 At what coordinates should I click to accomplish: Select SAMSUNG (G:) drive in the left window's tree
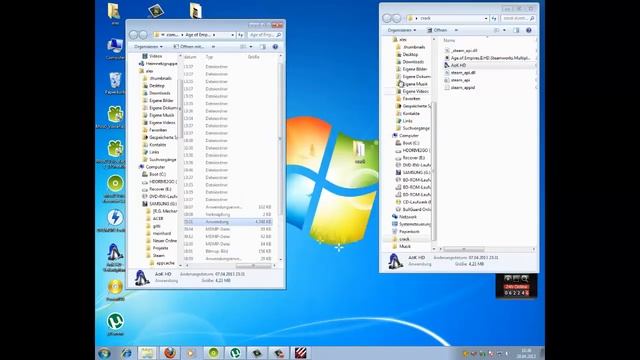tap(162, 204)
